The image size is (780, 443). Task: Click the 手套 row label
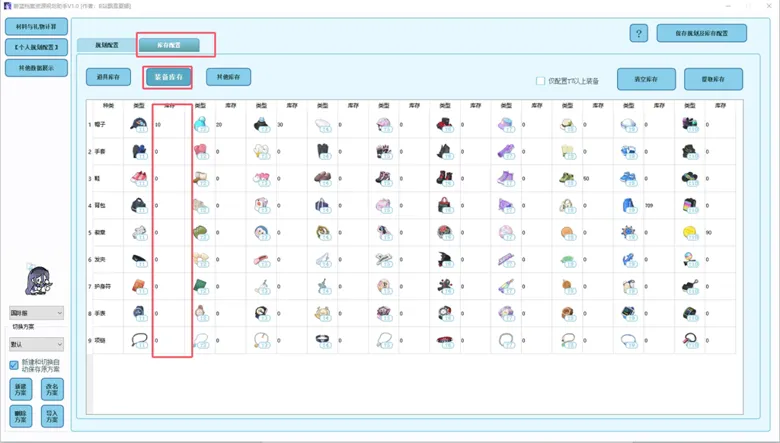pos(100,151)
